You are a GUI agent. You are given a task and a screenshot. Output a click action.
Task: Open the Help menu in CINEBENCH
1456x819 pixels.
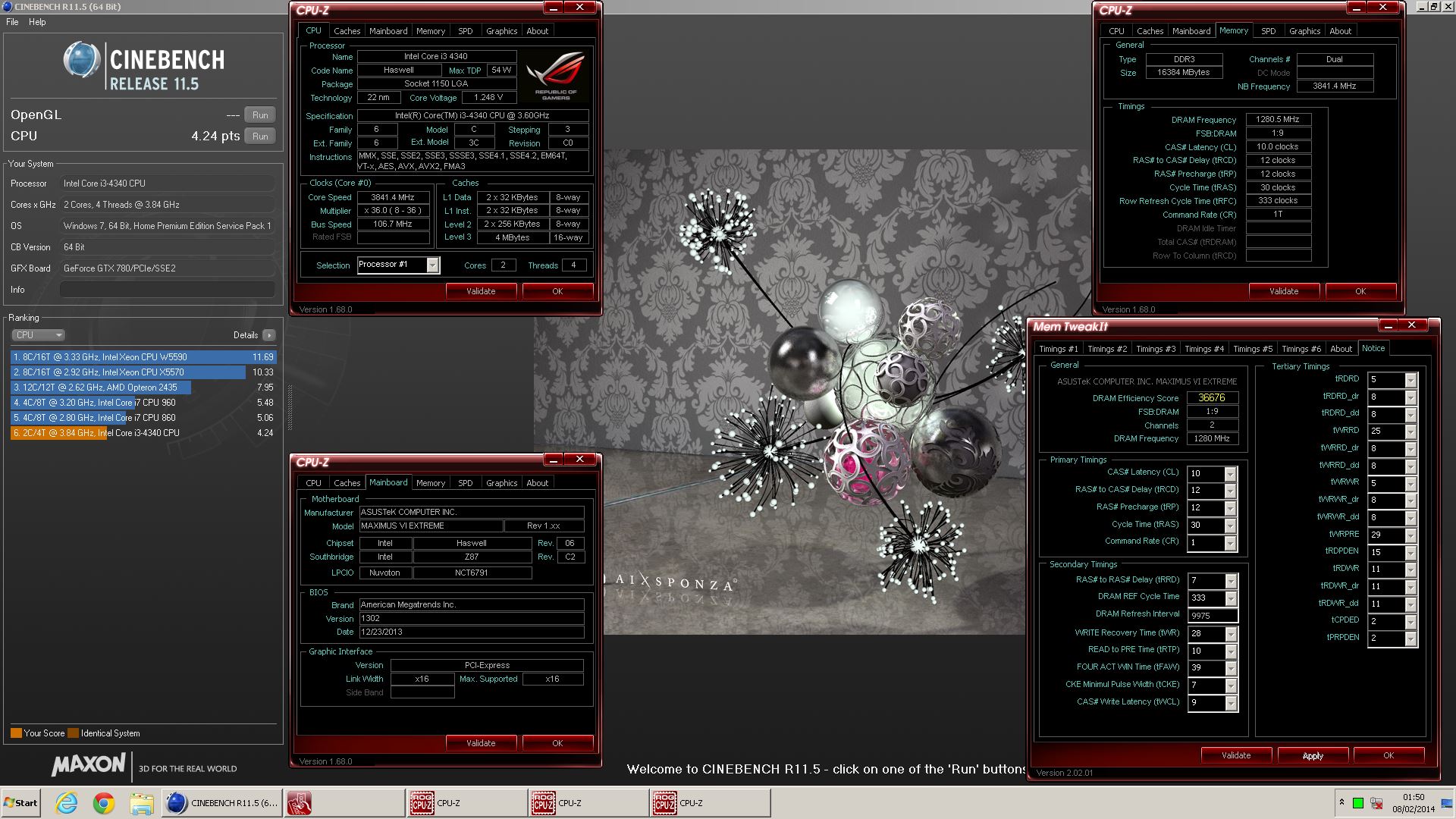coord(37,22)
